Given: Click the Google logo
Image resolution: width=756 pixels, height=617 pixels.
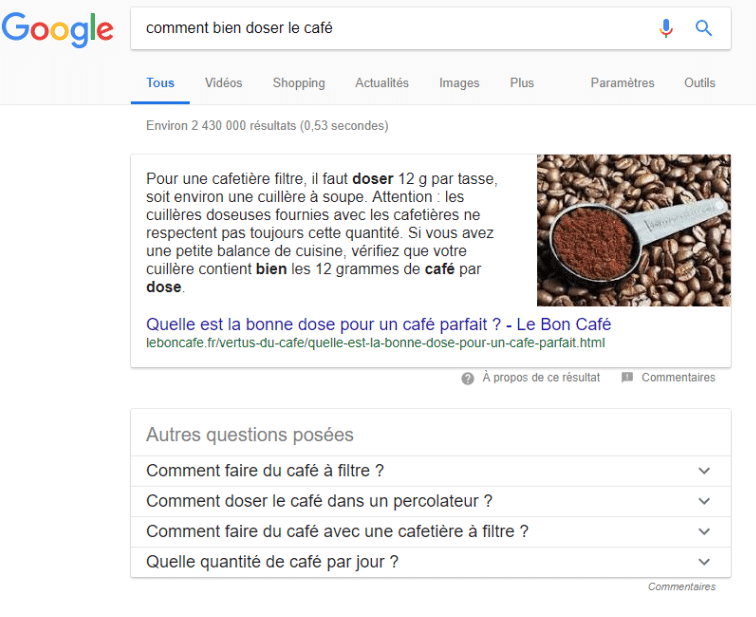Looking at the screenshot, I should pos(57,29).
